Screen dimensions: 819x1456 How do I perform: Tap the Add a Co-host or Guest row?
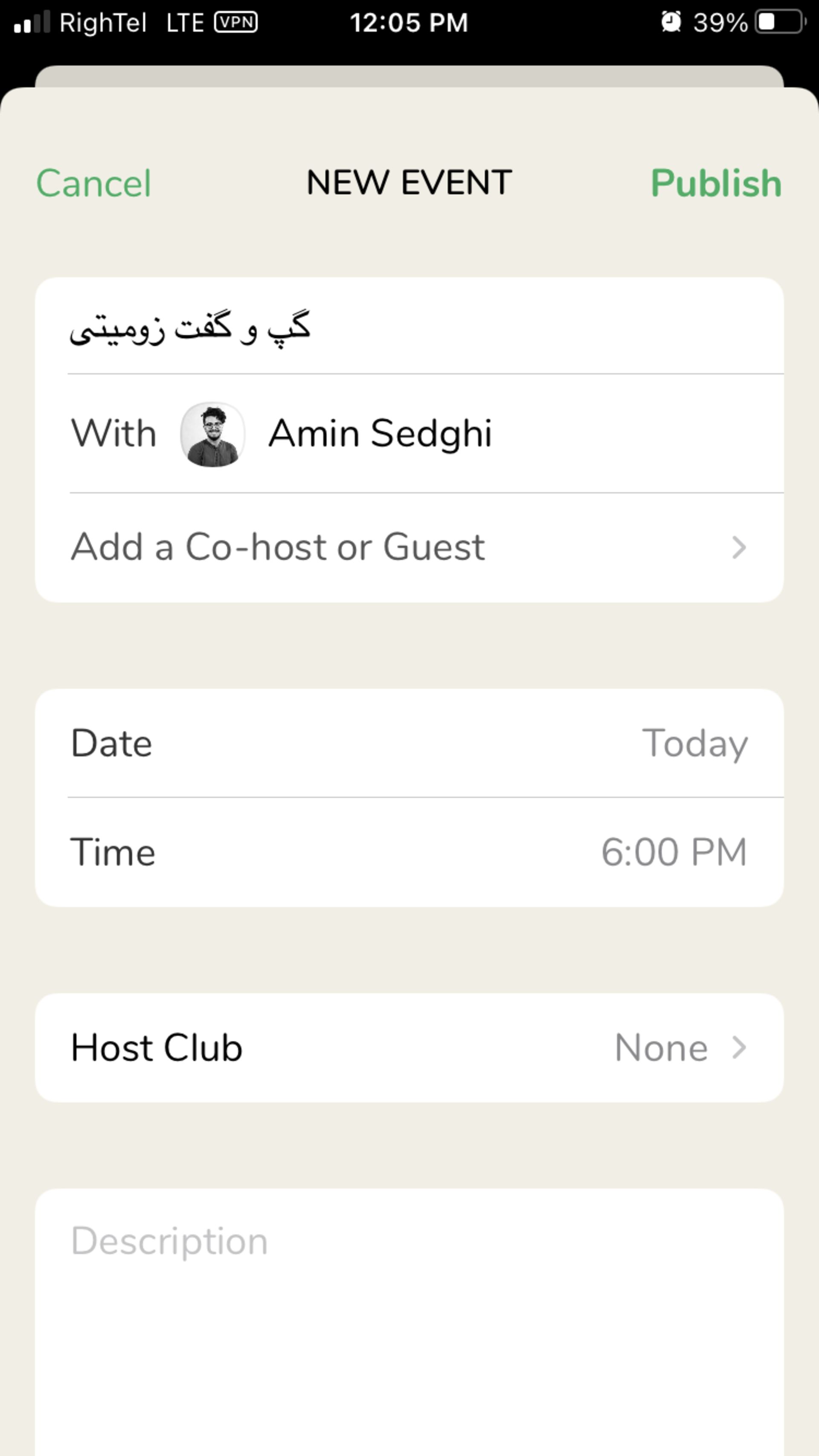278,547
